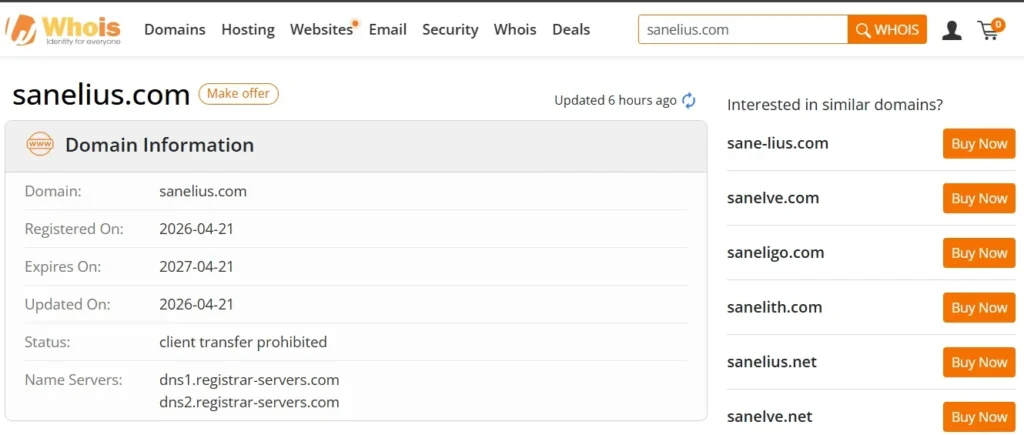Open the Hosting menu
The height and width of the screenshot is (435, 1024).
coord(248,29)
